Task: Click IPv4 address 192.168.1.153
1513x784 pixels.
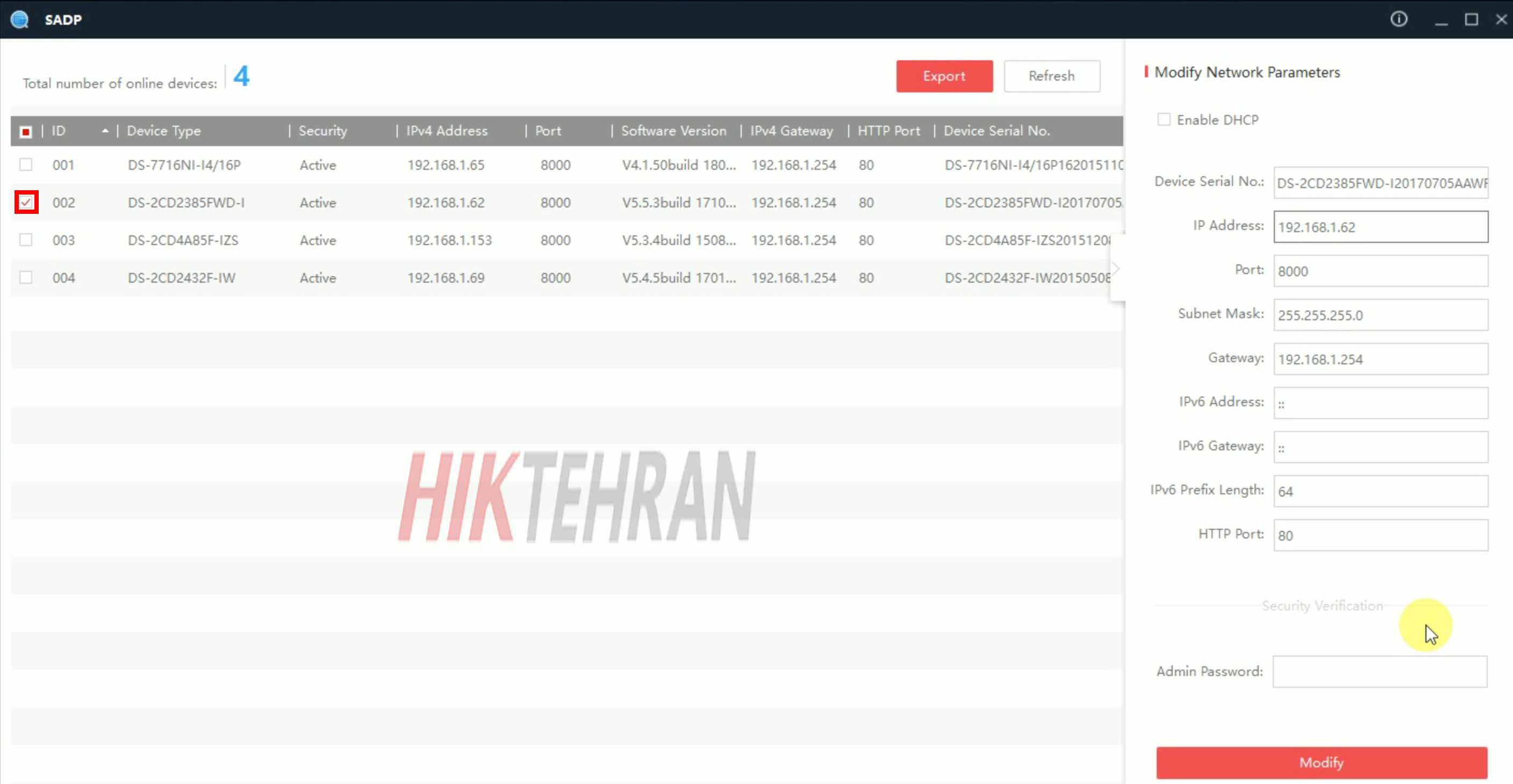Action: coord(449,240)
